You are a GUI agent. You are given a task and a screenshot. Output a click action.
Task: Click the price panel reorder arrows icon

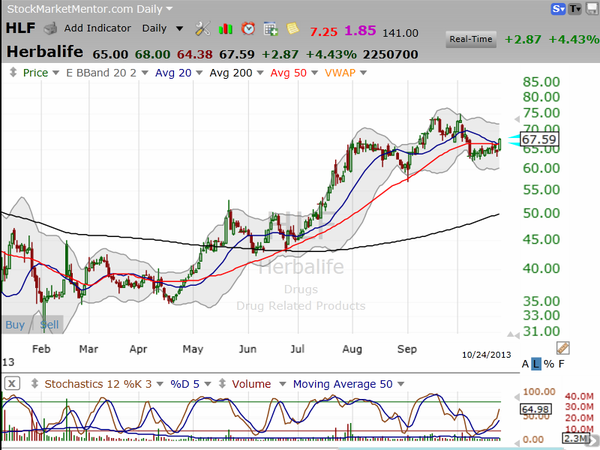pyautogui.click(x=13, y=72)
